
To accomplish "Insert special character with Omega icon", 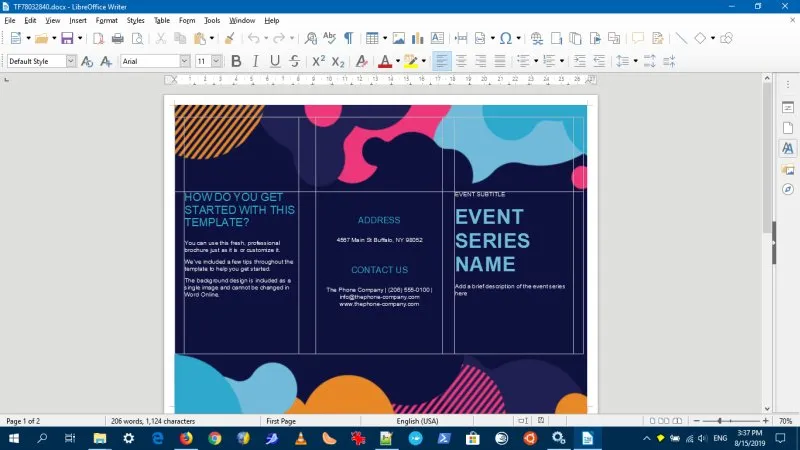I will tap(505, 39).
